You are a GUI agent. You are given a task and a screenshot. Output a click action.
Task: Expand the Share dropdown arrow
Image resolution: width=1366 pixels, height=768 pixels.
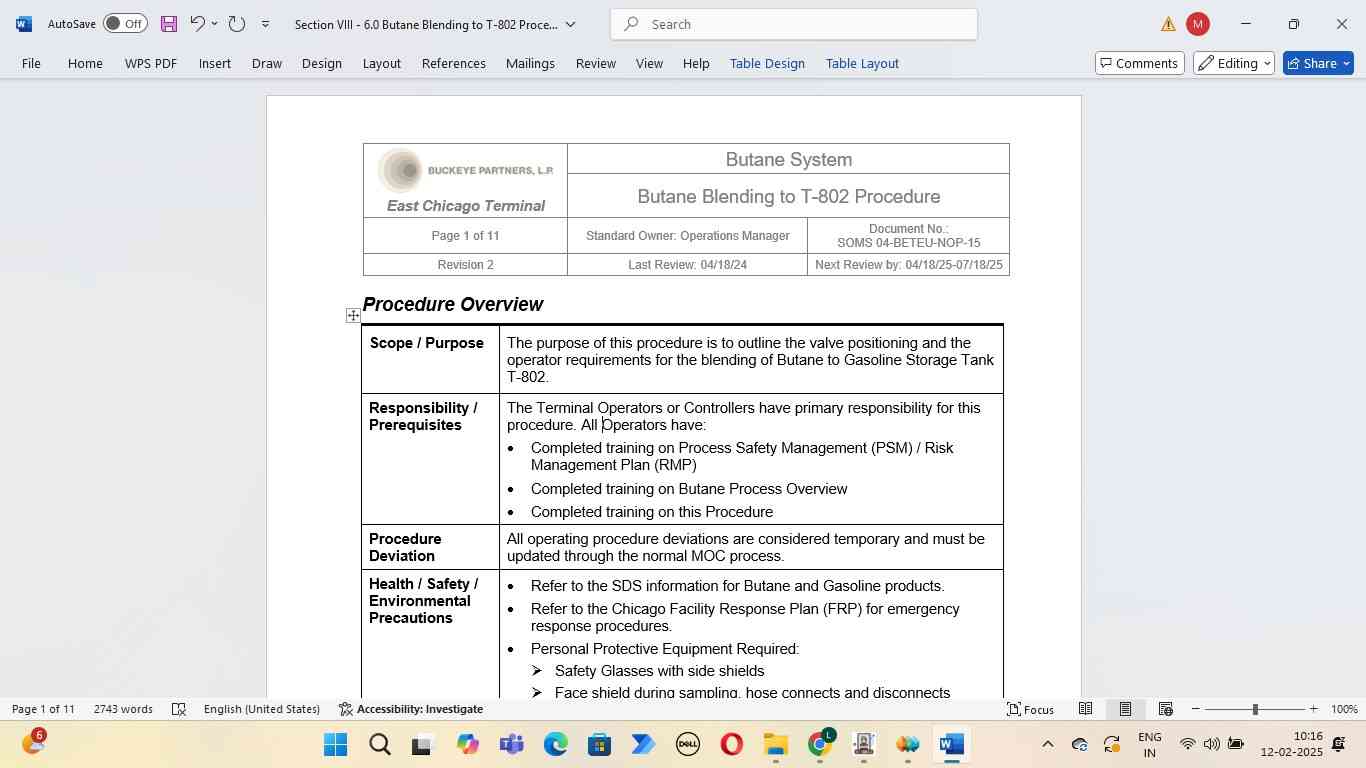1346,63
